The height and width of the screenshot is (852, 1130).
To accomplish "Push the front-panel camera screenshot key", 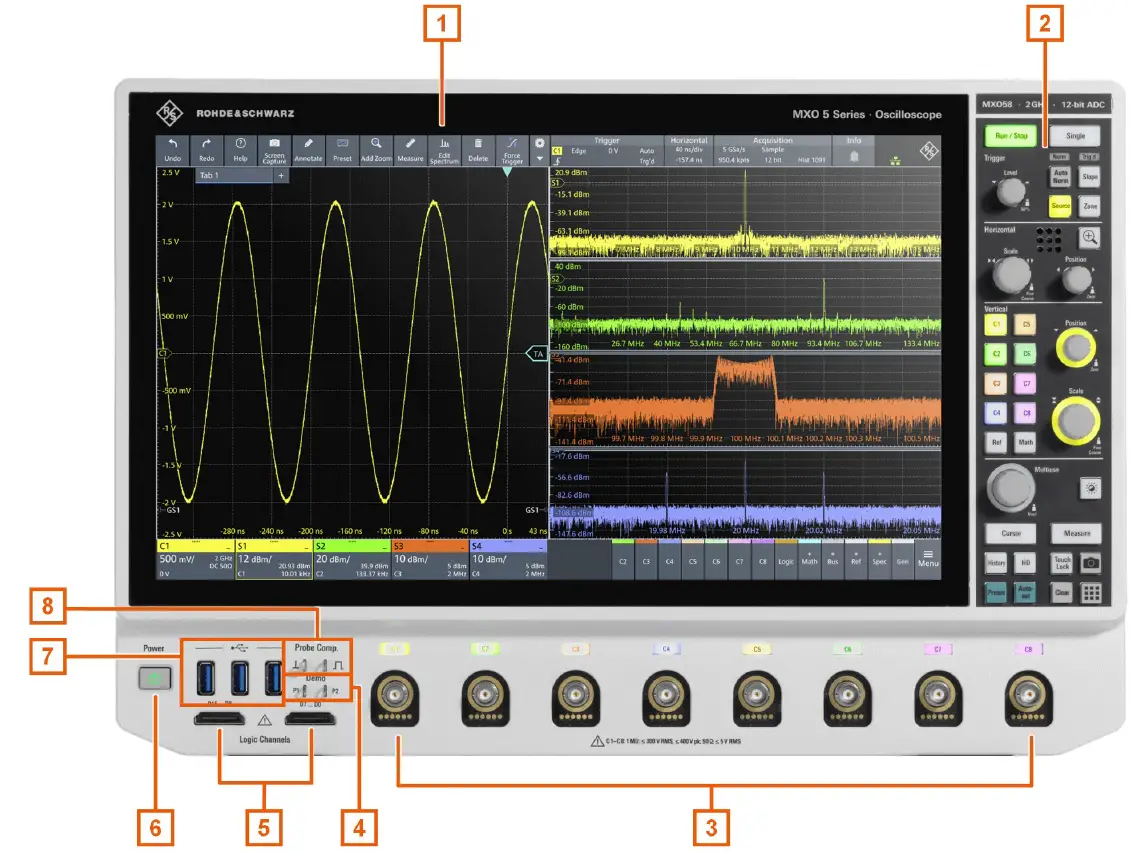I will [1091, 562].
